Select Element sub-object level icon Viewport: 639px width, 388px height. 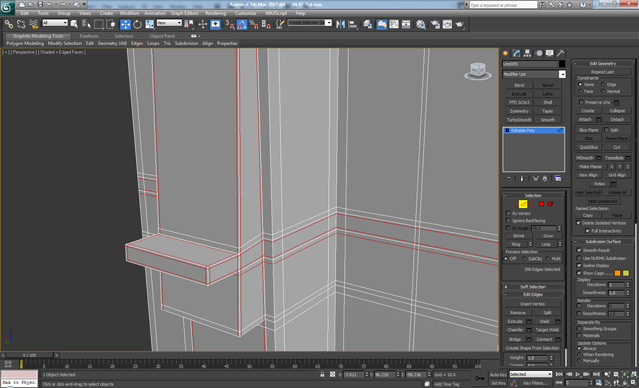point(551,204)
